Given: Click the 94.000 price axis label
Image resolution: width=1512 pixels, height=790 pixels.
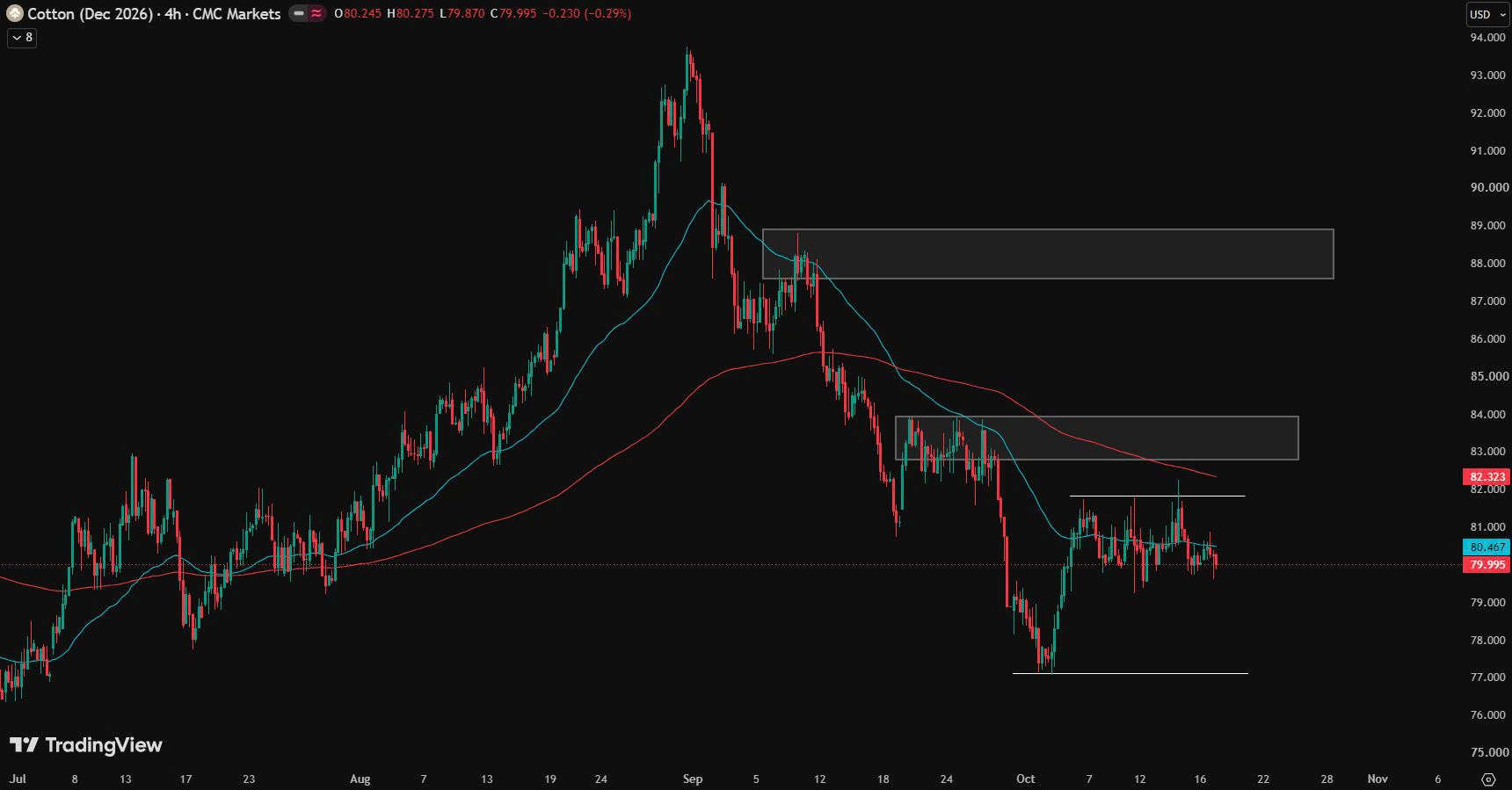Looking at the screenshot, I should coord(1487,38).
